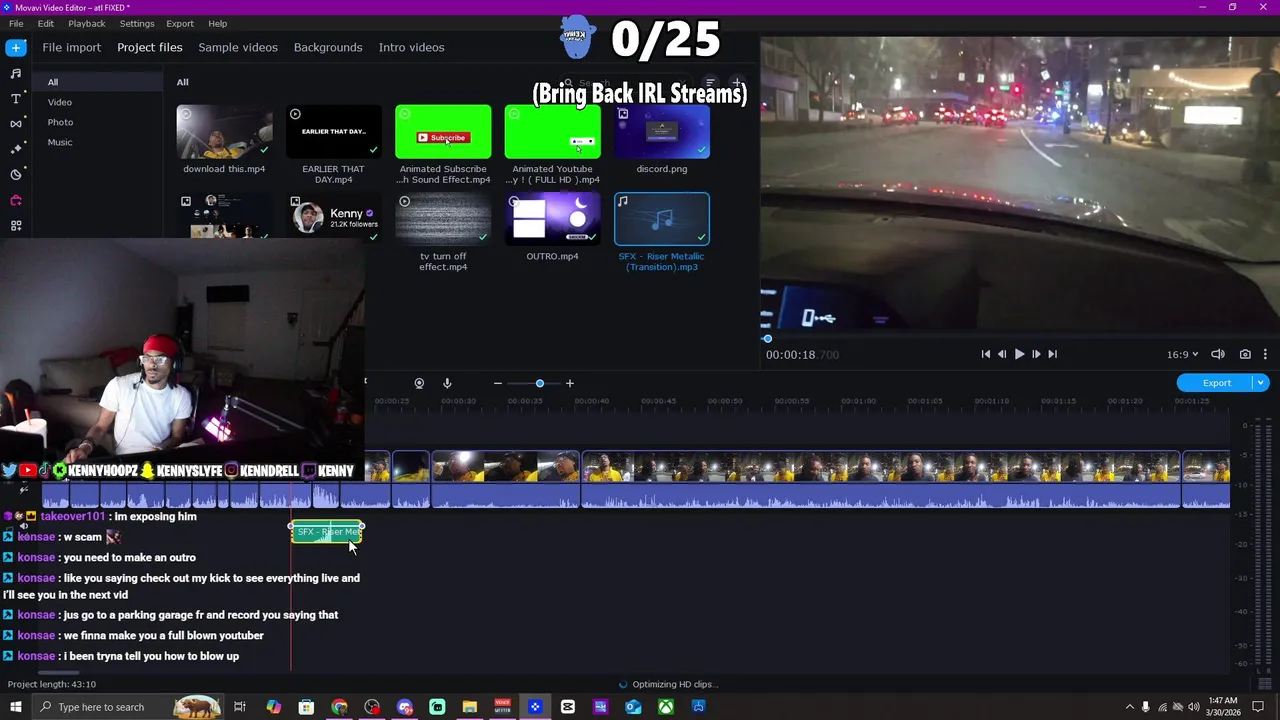
Task: Open the Playback menu
Action: coord(87,23)
